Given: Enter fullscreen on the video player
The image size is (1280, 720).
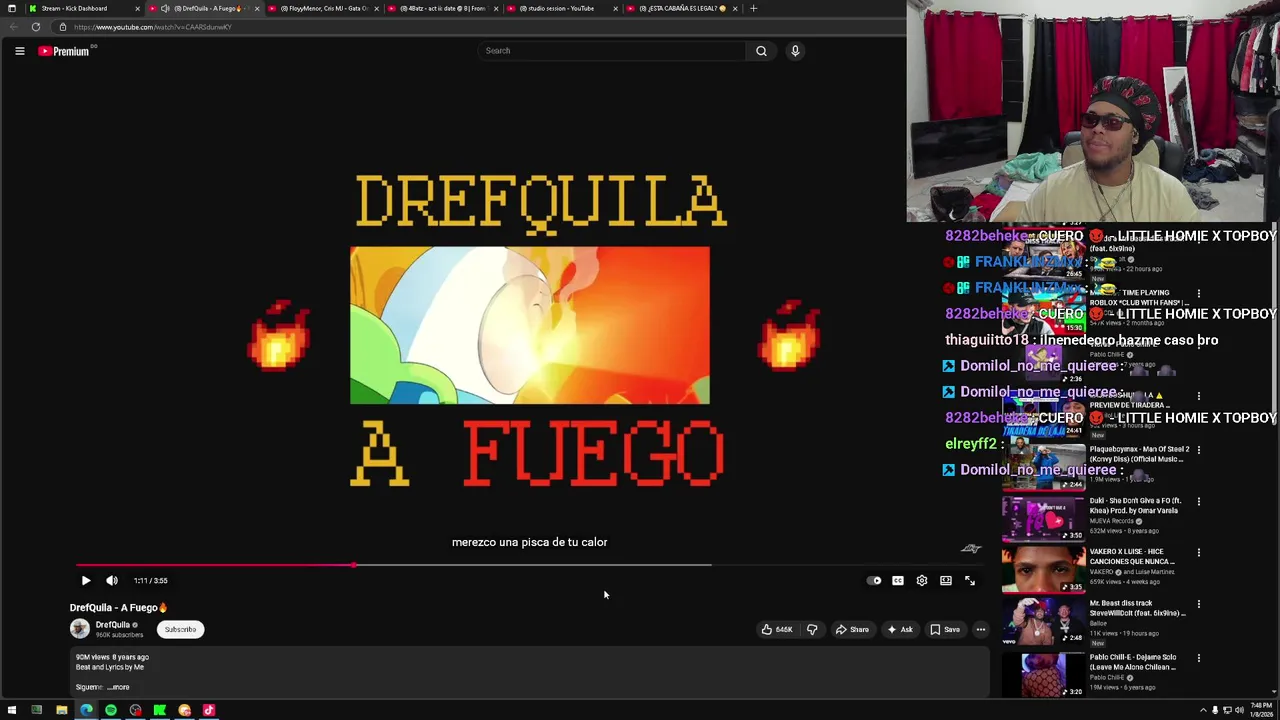Looking at the screenshot, I should click(970, 580).
